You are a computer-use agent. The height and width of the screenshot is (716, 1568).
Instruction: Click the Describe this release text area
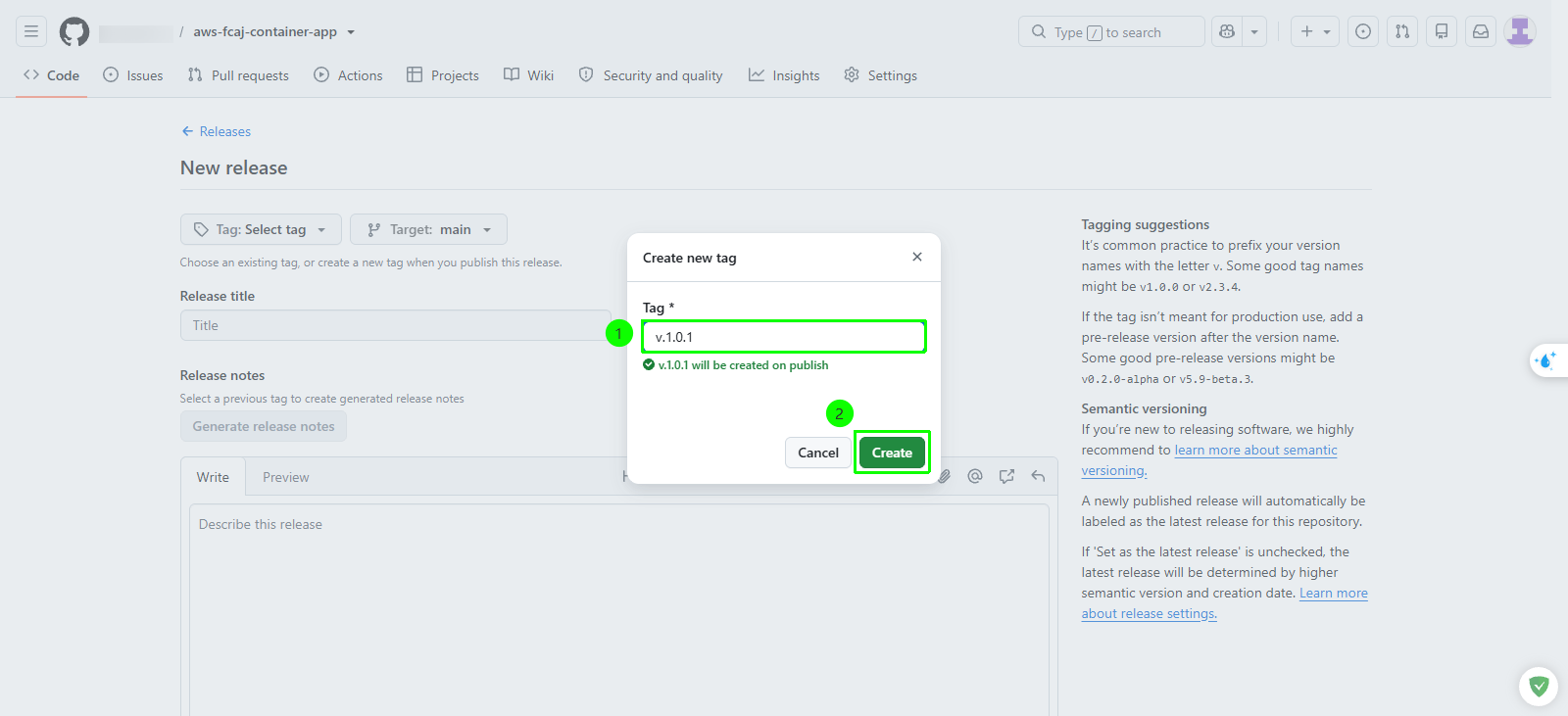pyautogui.click(x=619, y=610)
